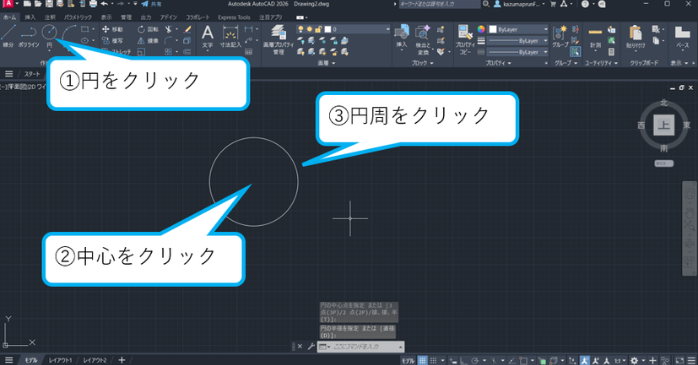Click the Copy (複写) tool
The image size is (698, 365).
point(112,41)
